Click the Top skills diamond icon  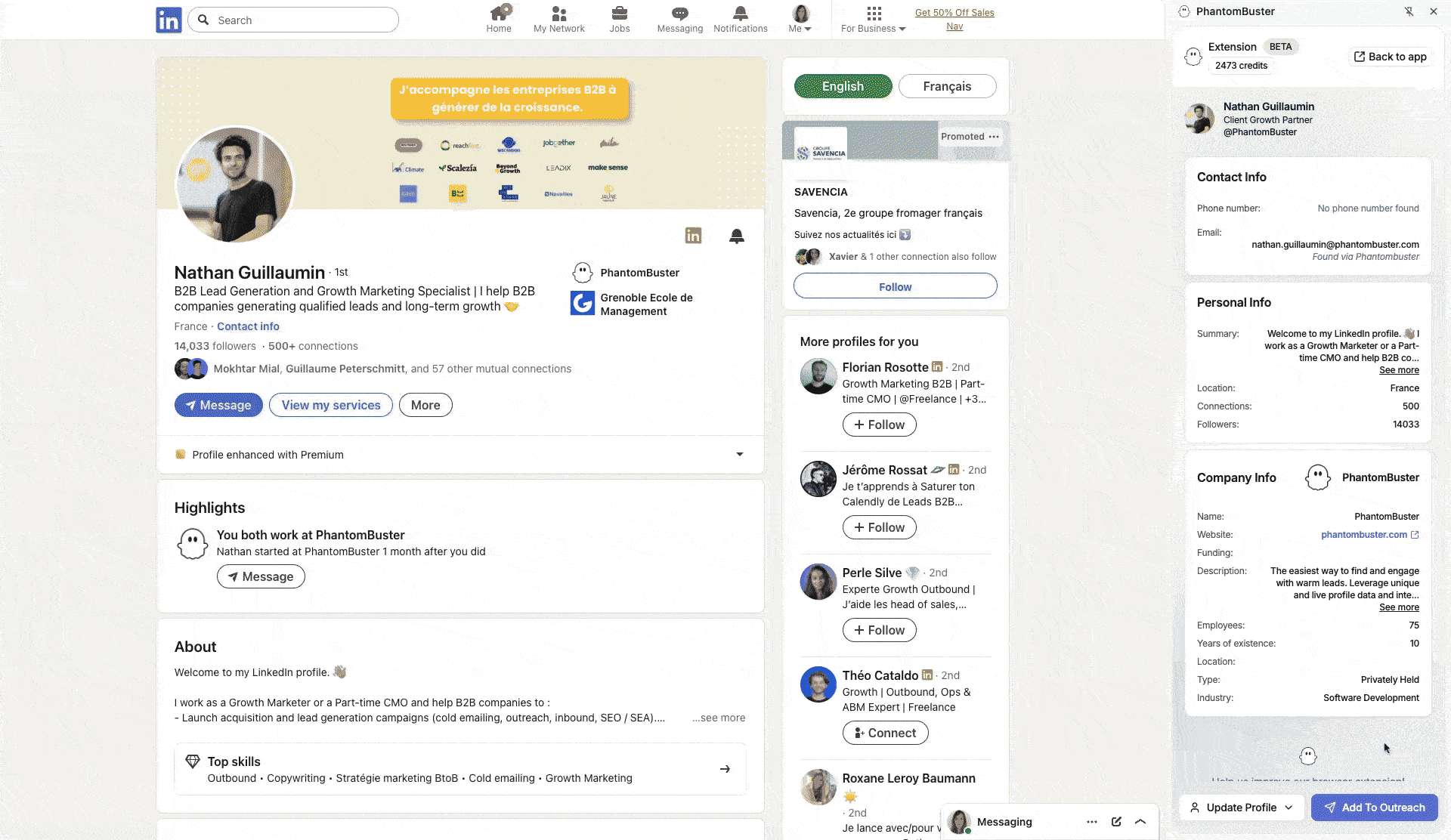193,761
